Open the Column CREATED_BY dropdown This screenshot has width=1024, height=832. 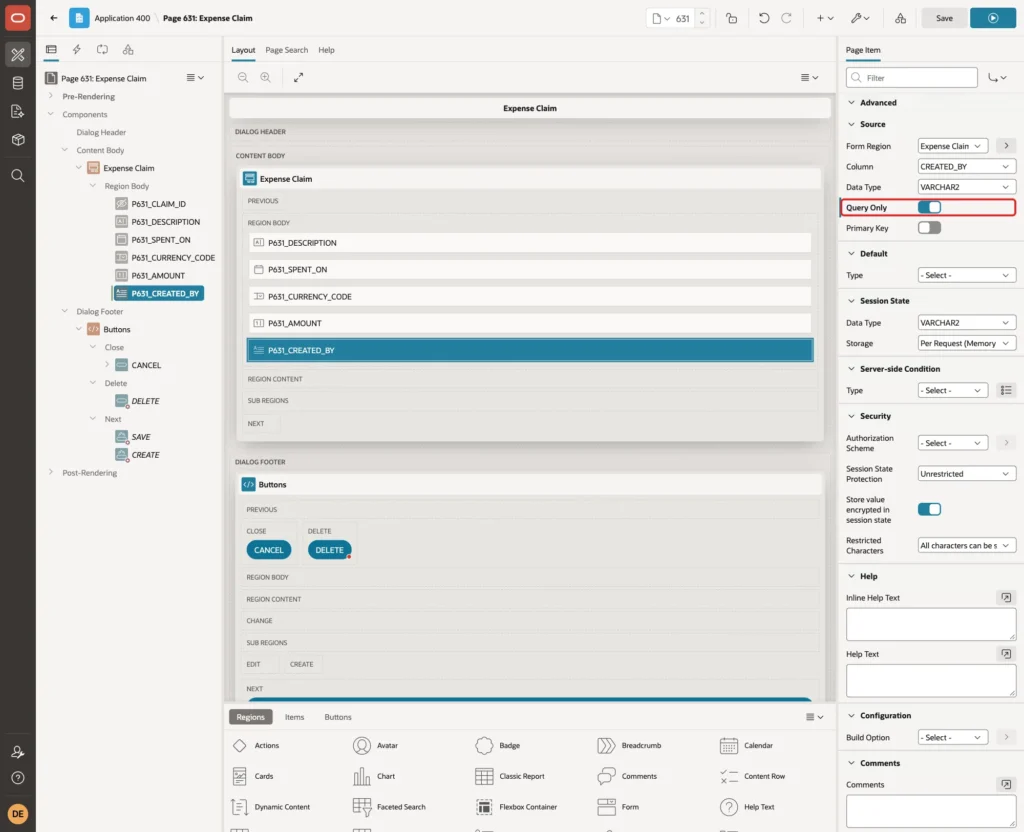[967, 167]
